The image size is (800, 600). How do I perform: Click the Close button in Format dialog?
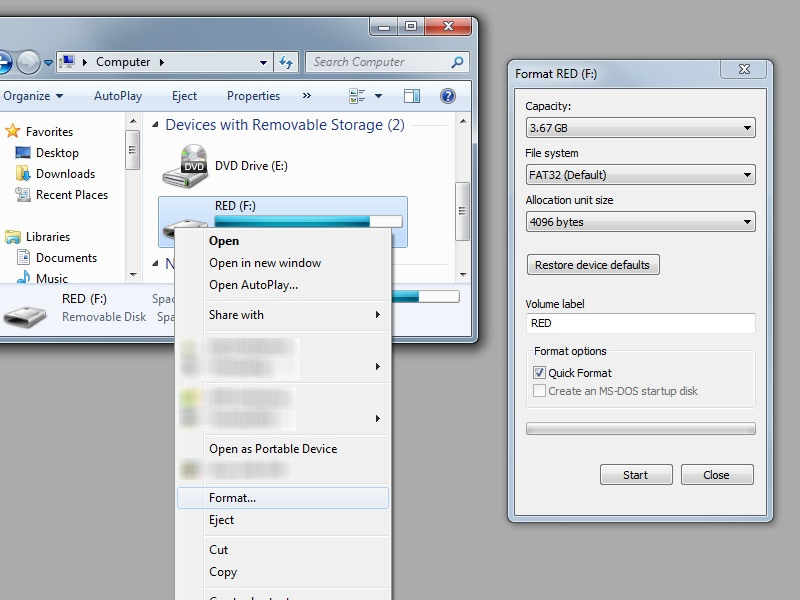tap(717, 475)
